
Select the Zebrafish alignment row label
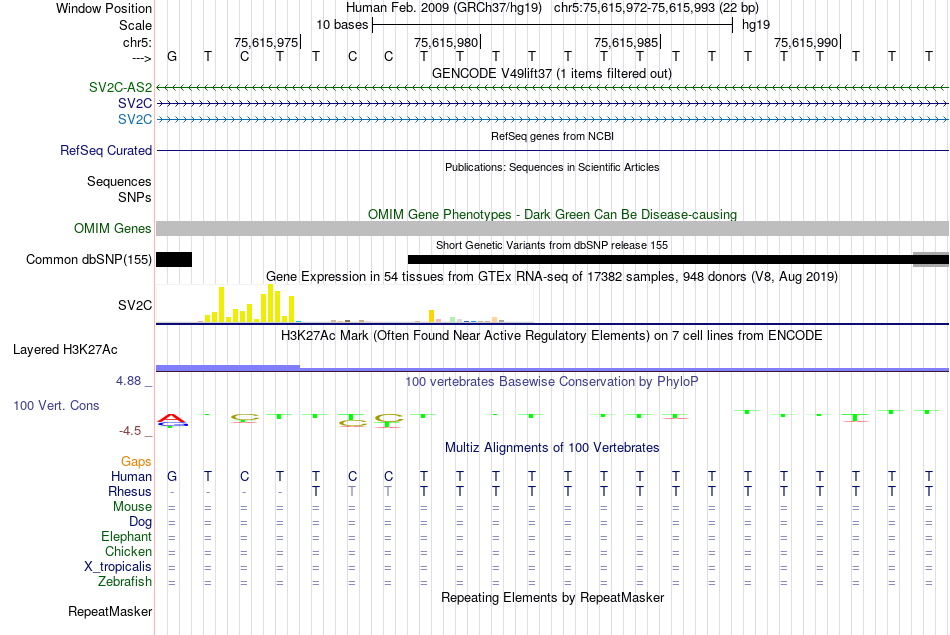click(125, 581)
